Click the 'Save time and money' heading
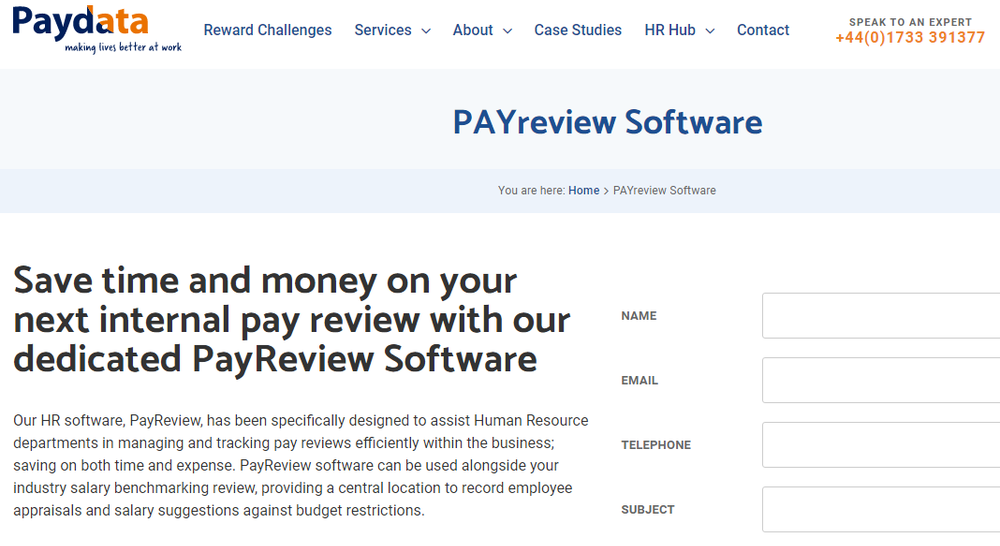The image size is (1000, 546). 291,320
